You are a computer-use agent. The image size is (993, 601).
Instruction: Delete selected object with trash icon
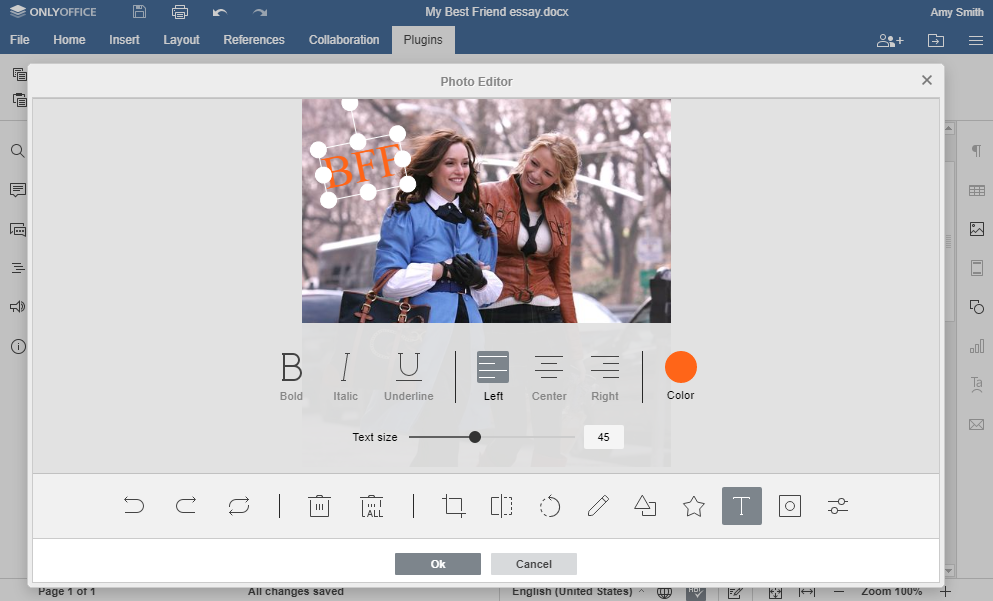(319, 505)
